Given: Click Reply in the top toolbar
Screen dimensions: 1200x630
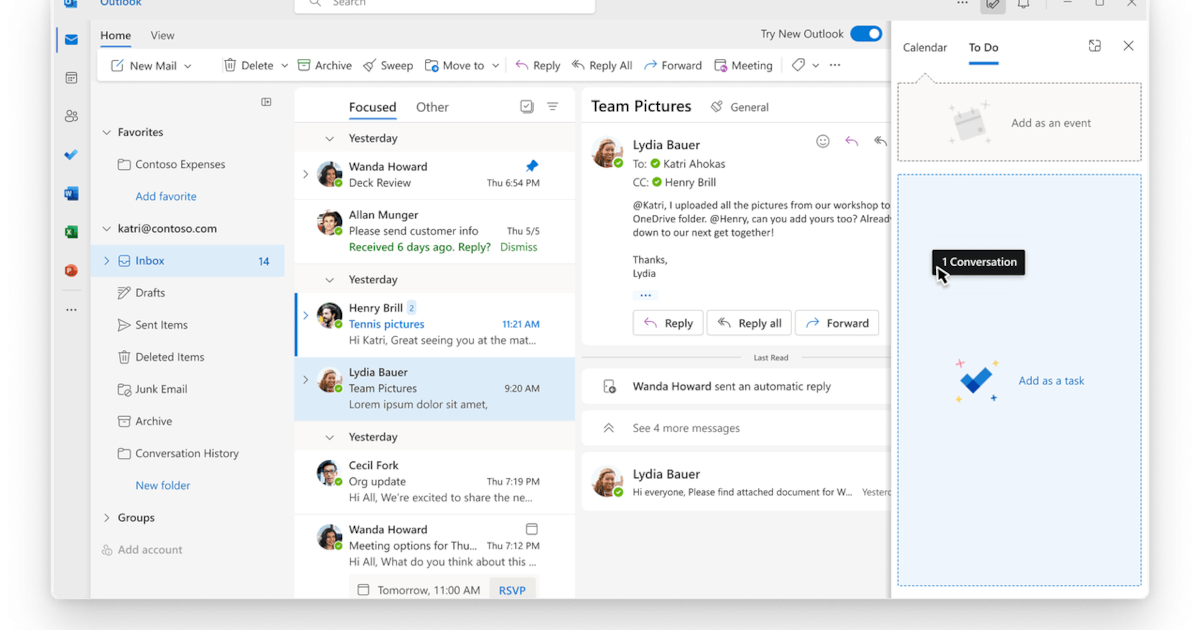Looking at the screenshot, I should click(x=538, y=65).
